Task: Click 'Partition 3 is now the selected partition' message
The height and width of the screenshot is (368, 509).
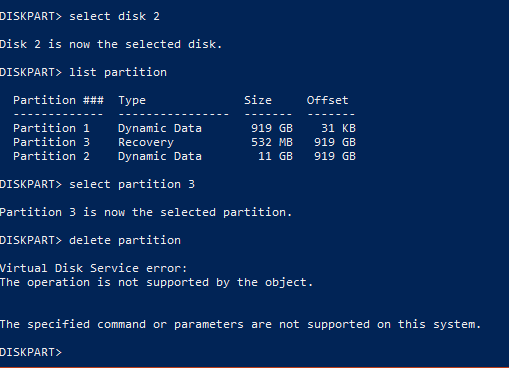Action: click(146, 212)
